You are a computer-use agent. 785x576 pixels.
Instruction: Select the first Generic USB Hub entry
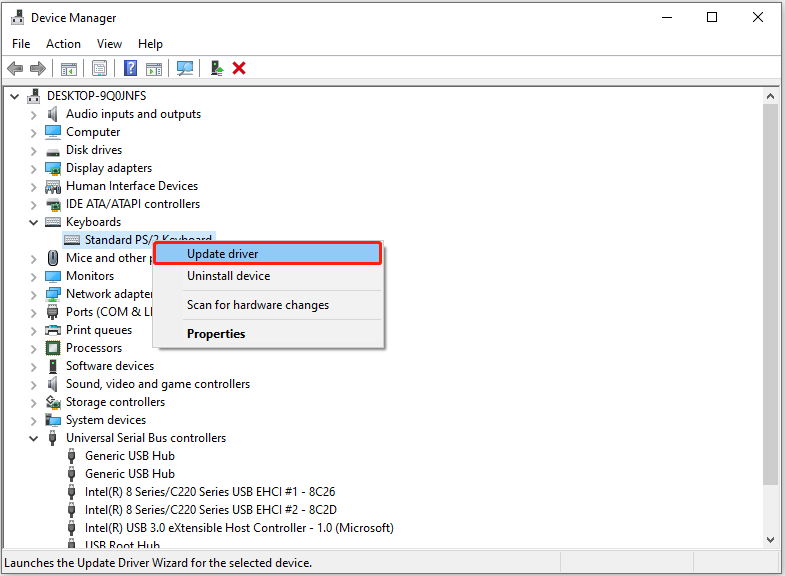click(x=130, y=456)
